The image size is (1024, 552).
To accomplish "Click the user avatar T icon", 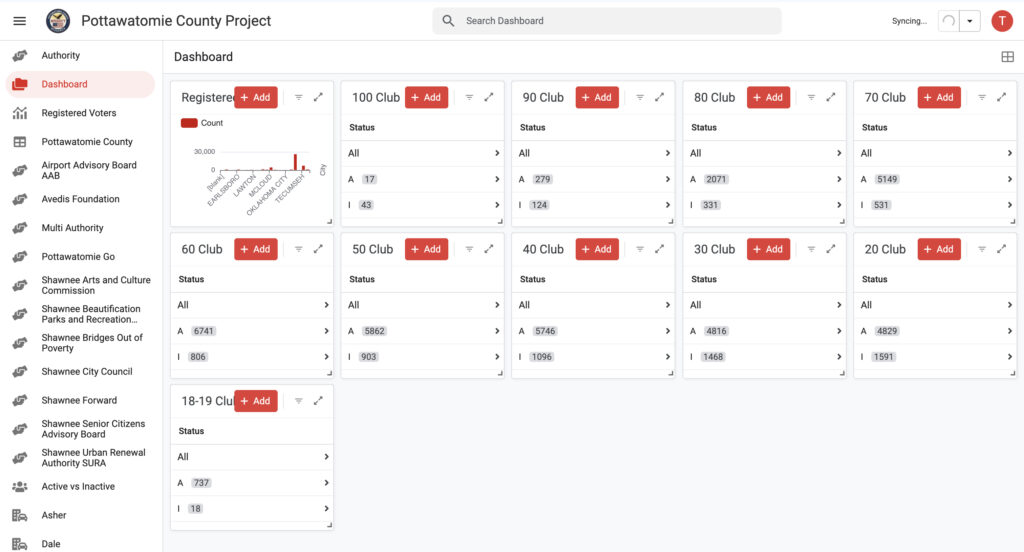I will point(1001,21).
